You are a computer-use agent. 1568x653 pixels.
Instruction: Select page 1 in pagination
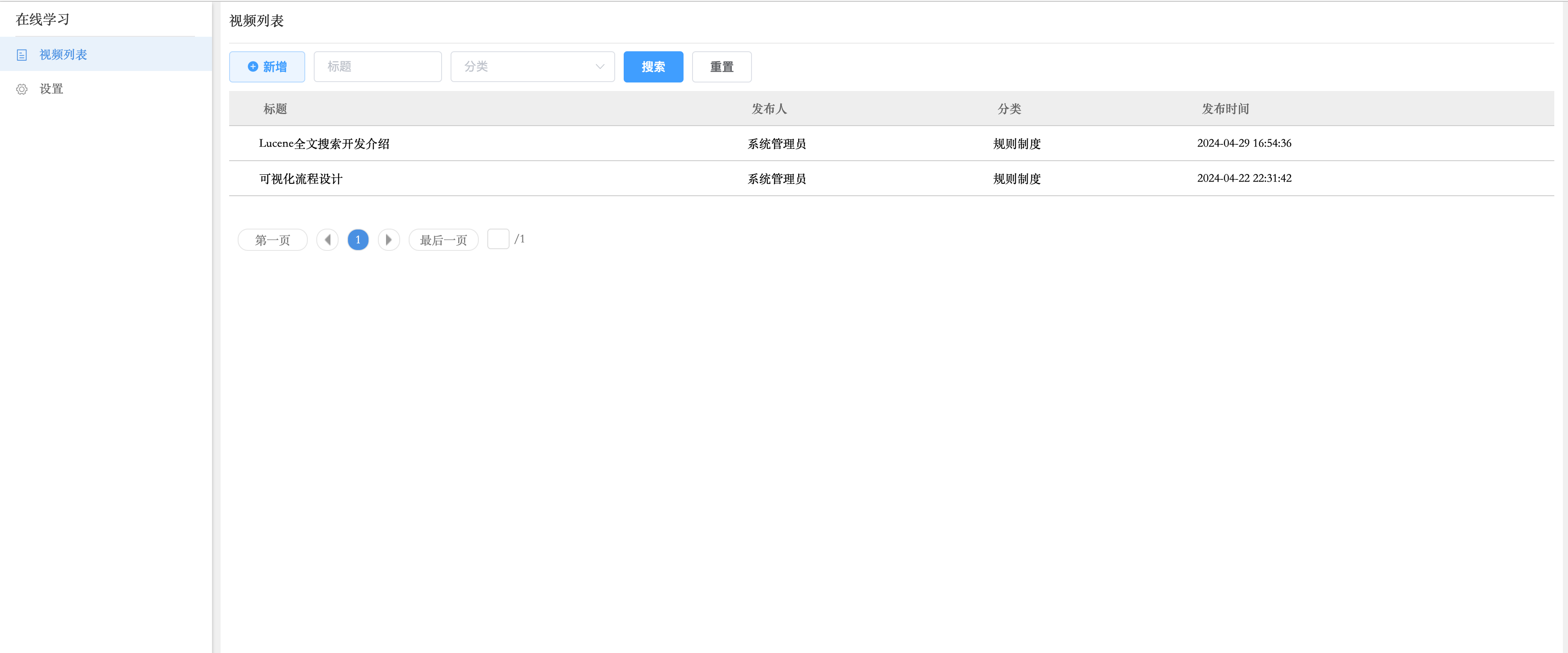pos(358,240)
